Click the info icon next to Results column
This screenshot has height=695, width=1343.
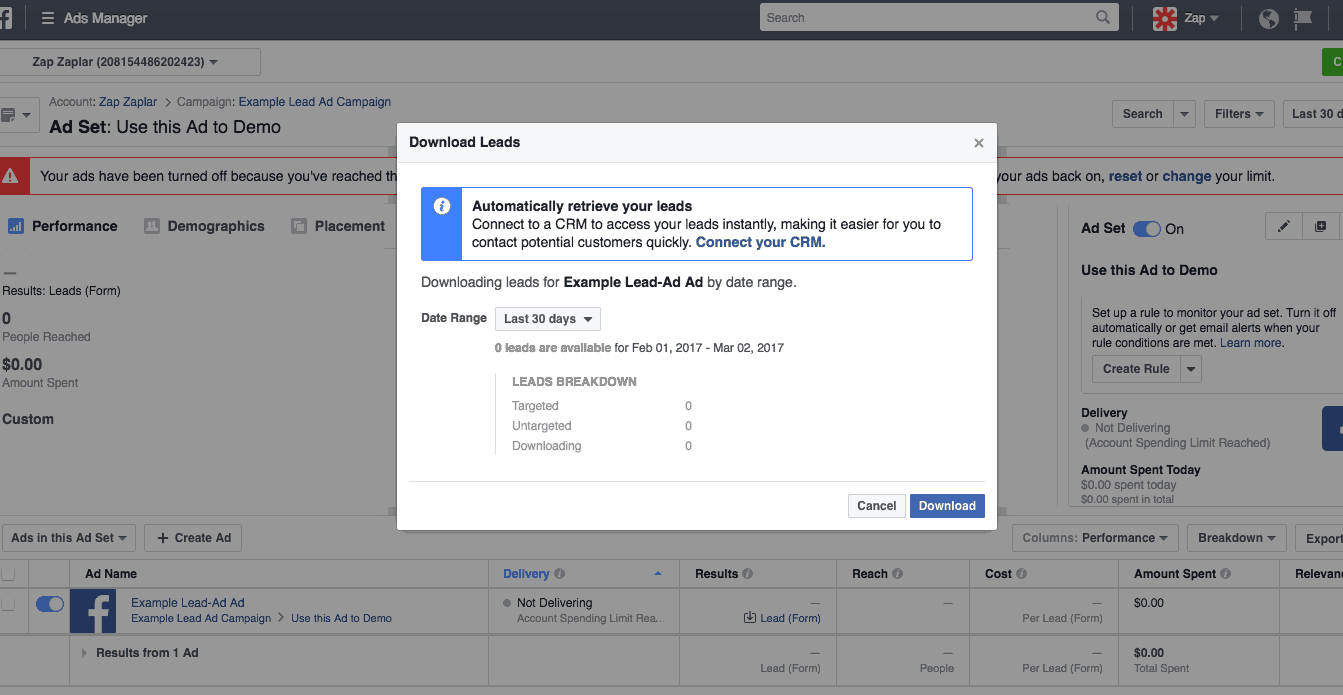pyautogui.click(x=748, y=574)
